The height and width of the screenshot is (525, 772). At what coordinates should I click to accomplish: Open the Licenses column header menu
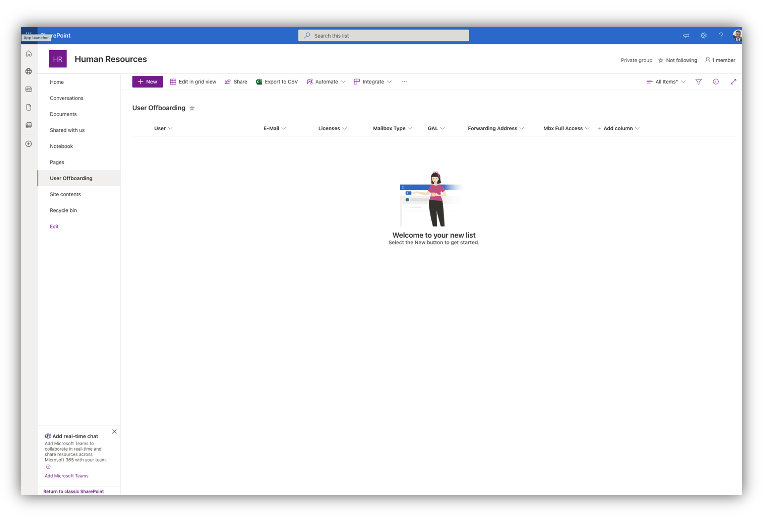(332, 128)
